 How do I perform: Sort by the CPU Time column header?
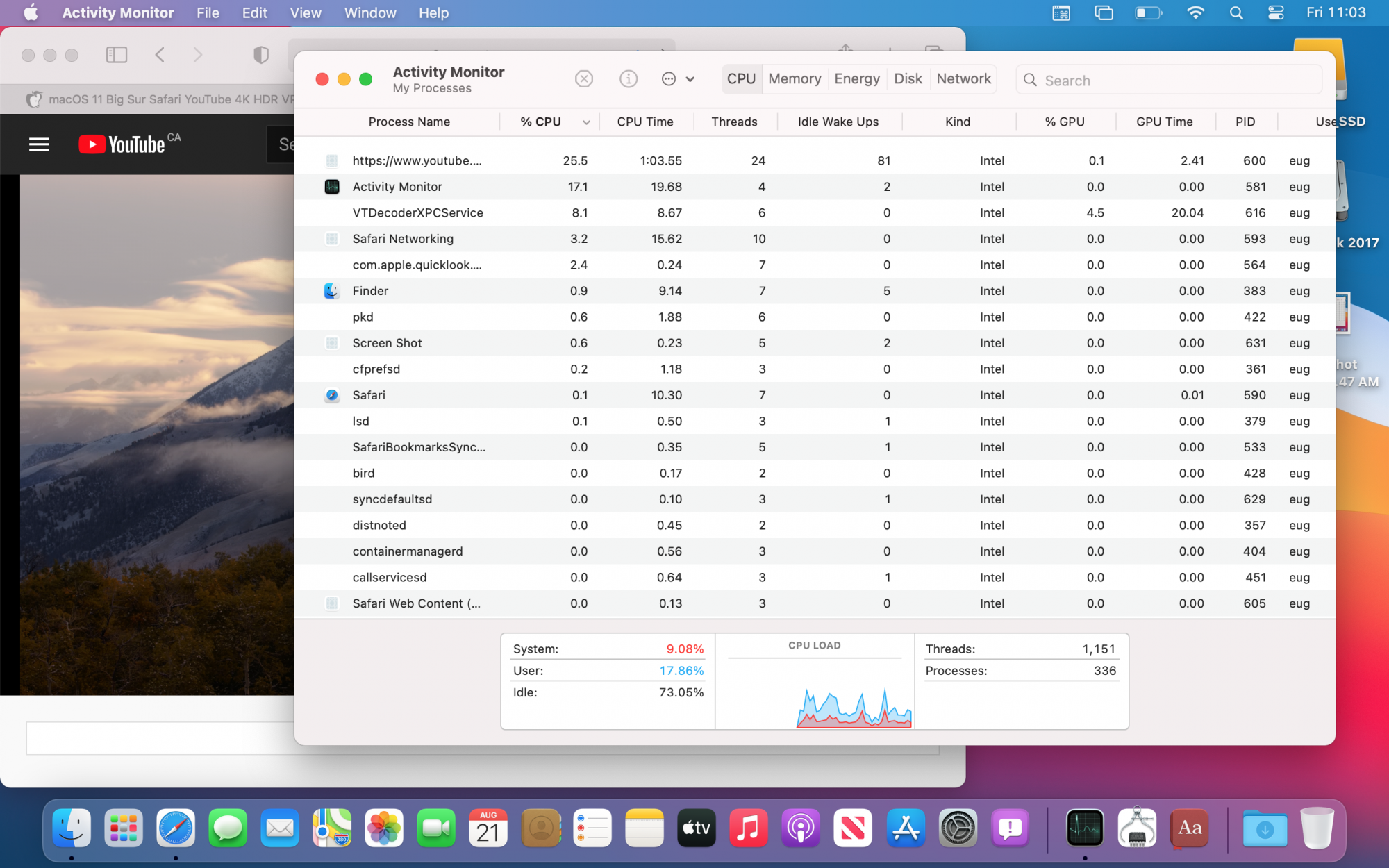(645, 122)
